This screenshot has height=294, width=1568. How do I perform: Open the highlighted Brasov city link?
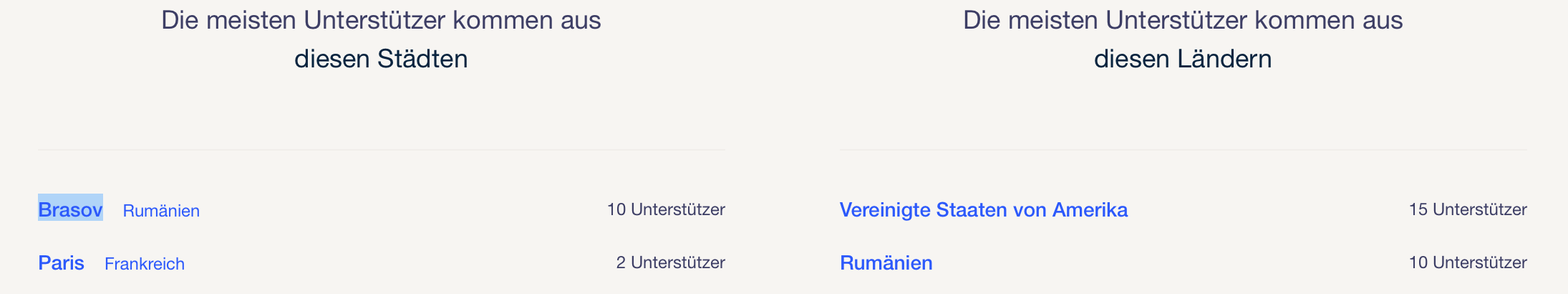70,209
